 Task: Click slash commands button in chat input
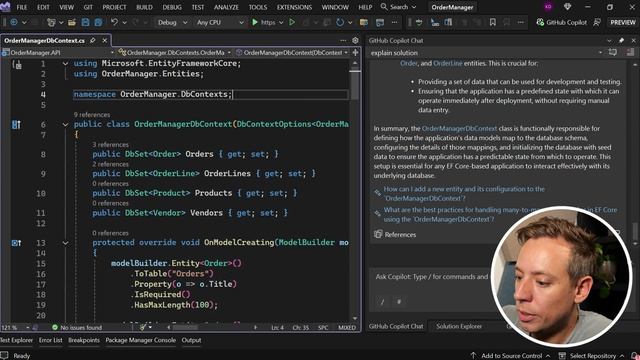(x=382, y=302)
